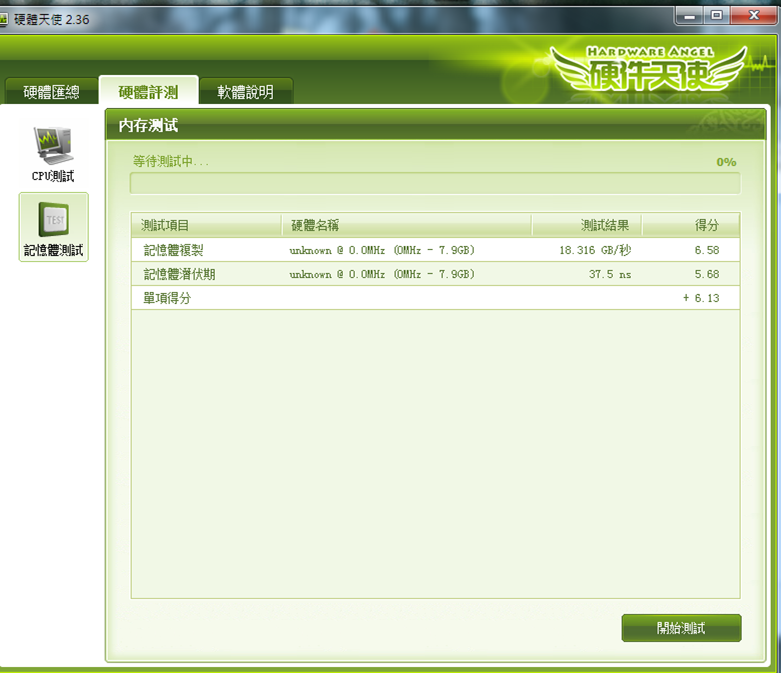Image resolution: width=781 pixels, height=673 pixels.
Task: Open the CPU測試 icon in sidebar
Action: coord(53,154)
